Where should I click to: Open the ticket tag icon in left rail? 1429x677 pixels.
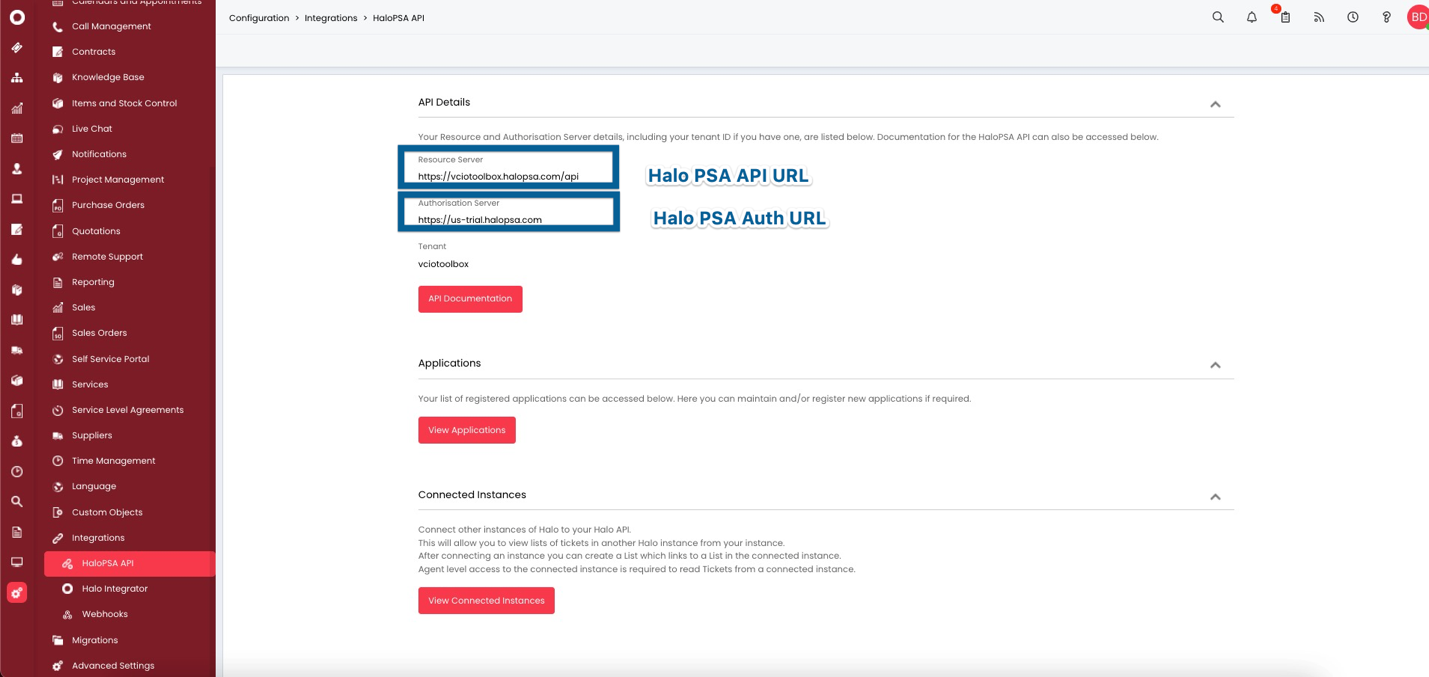click(17, 47)
